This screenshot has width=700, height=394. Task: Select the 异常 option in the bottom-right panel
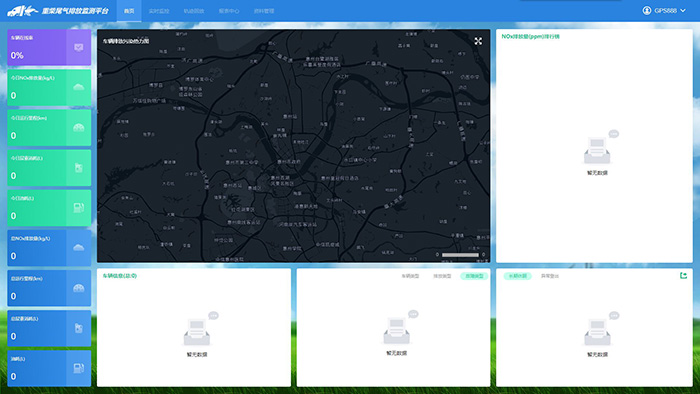[x=550, y=276]
